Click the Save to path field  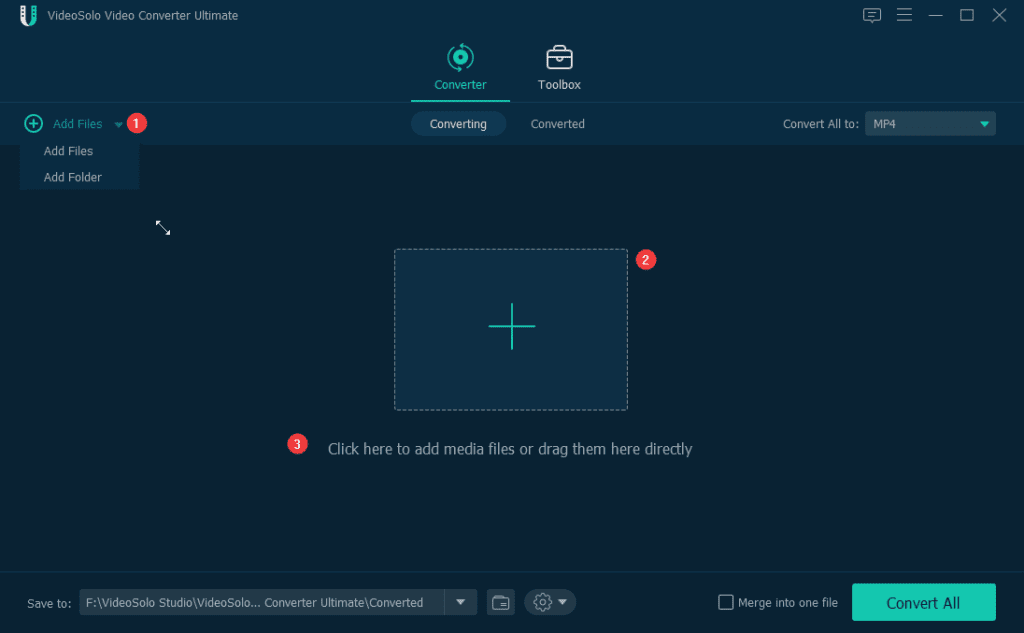click(260, 602)
